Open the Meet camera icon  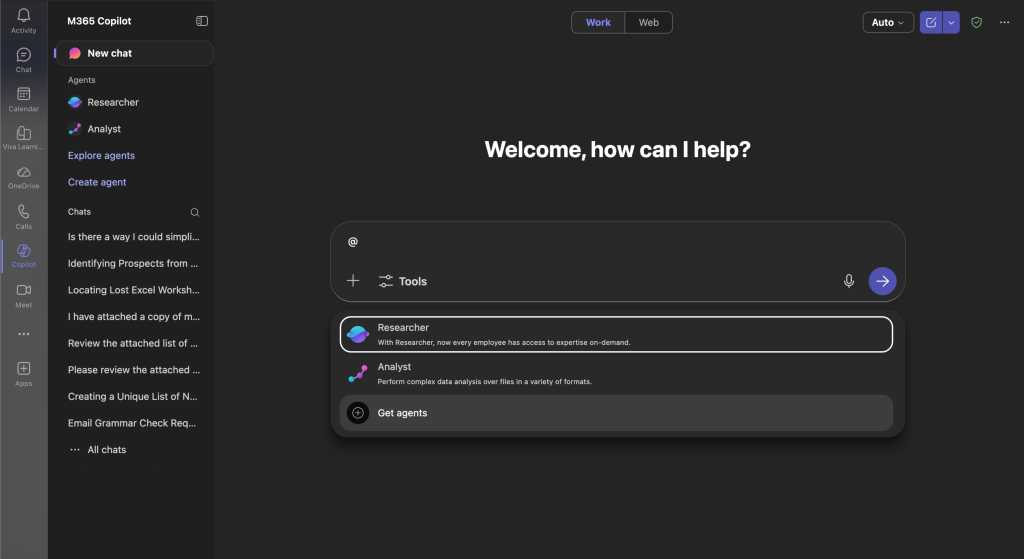point(24,290)
